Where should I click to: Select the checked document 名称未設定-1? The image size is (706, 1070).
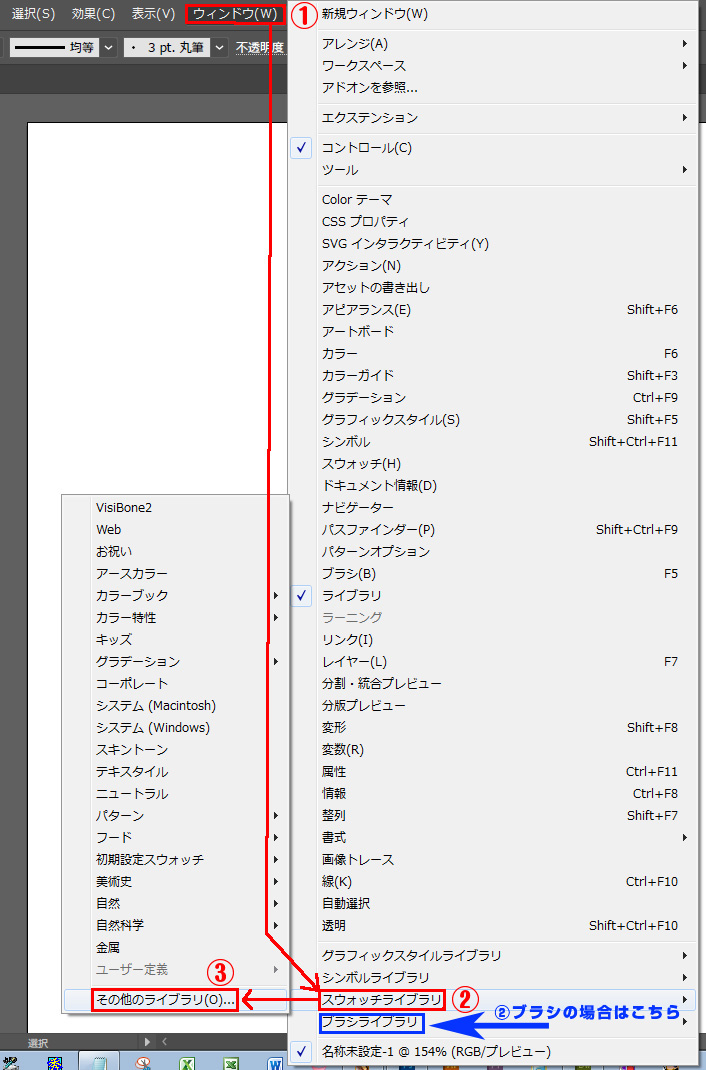click(x=435, y=1051)
